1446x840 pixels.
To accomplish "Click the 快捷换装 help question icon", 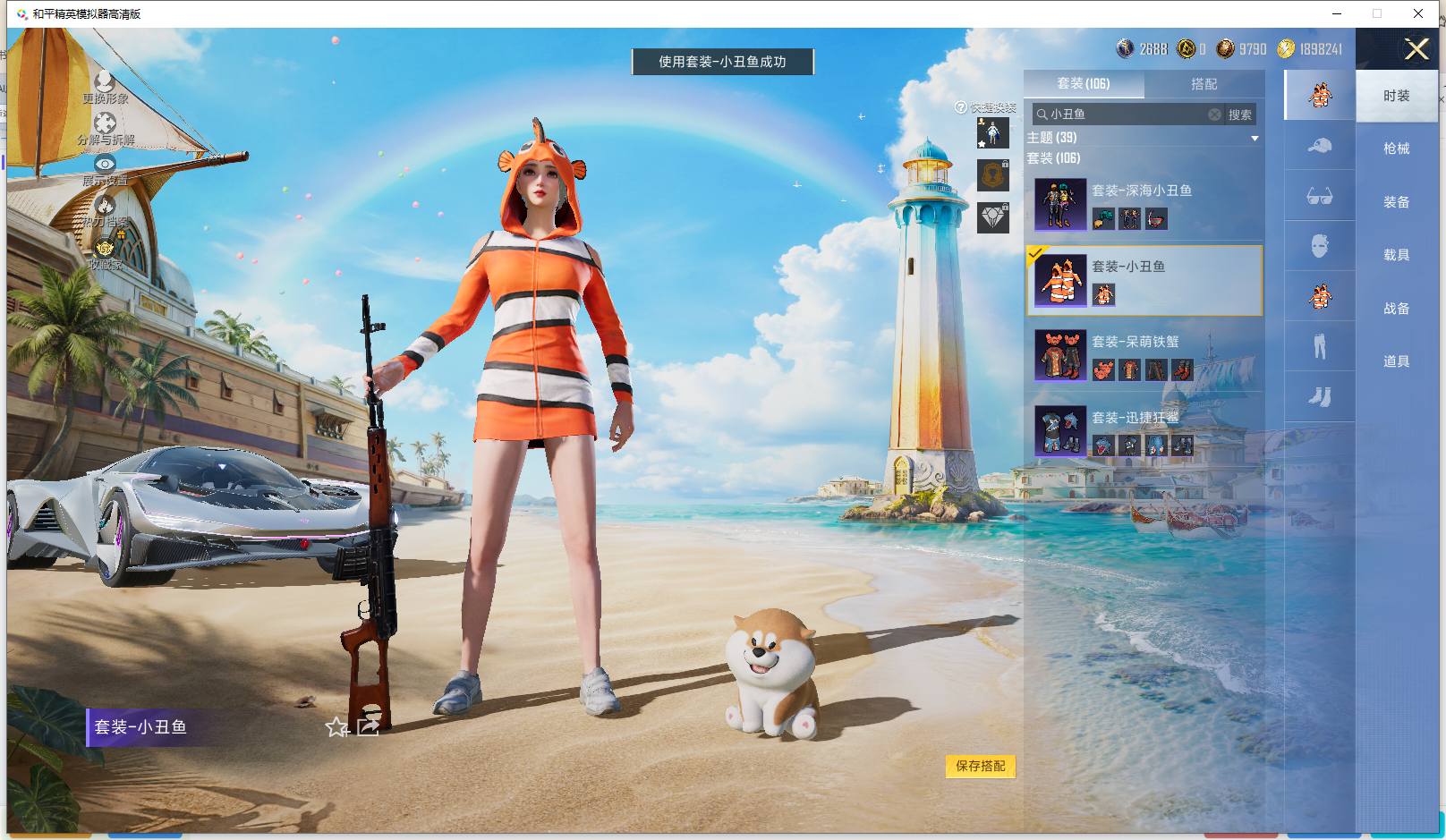I will click(x=961, y=107).
